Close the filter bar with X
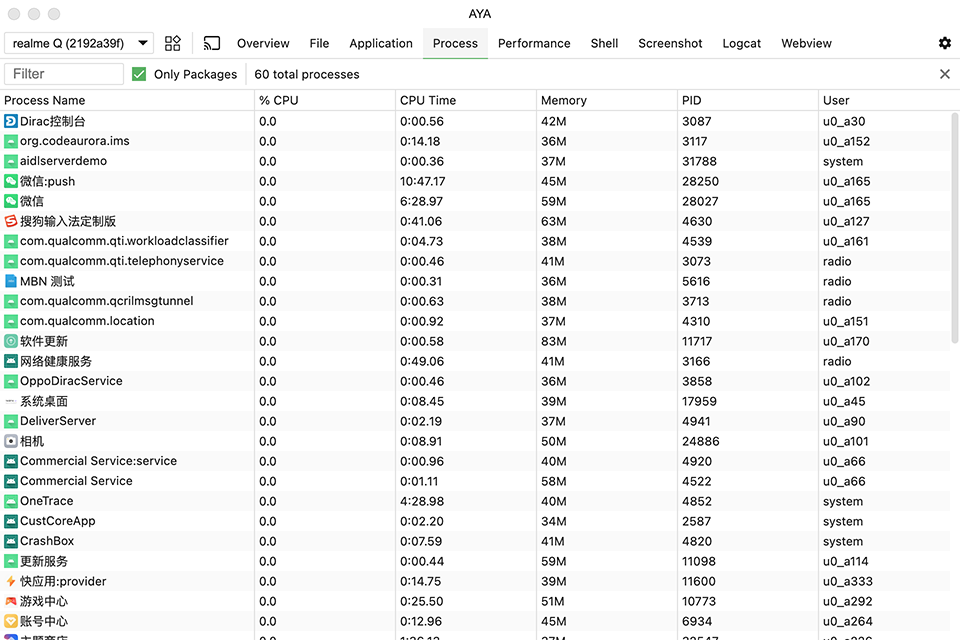960x640 pixels. (945, 74)
